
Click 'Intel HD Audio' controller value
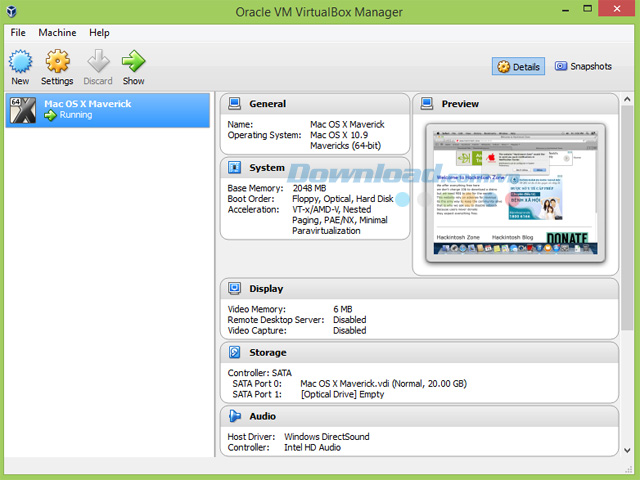[x=313, y=447]
